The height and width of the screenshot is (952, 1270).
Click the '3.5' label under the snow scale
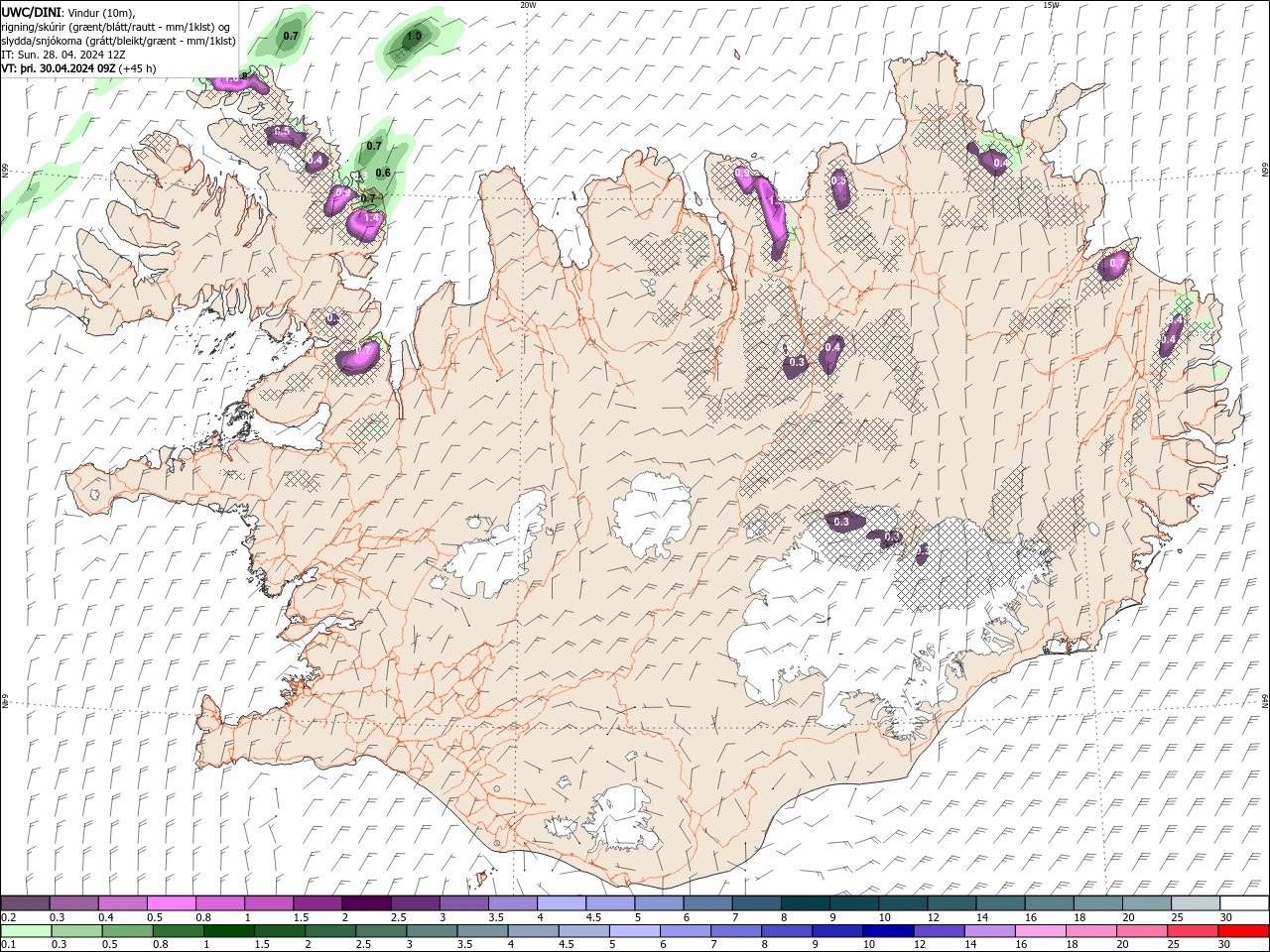495,917
